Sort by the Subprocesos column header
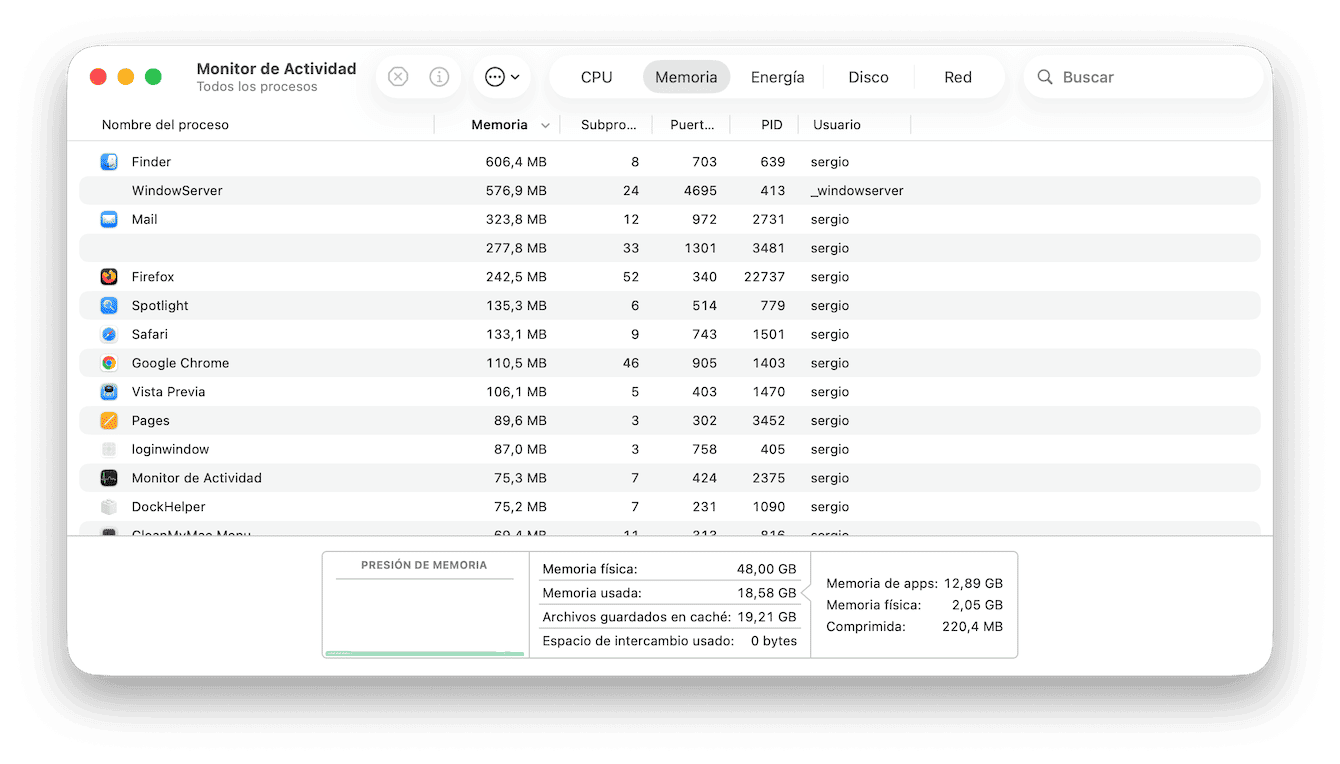Image resolution: width=1340 pixels, height=764 pixels. tap(609, 125)
